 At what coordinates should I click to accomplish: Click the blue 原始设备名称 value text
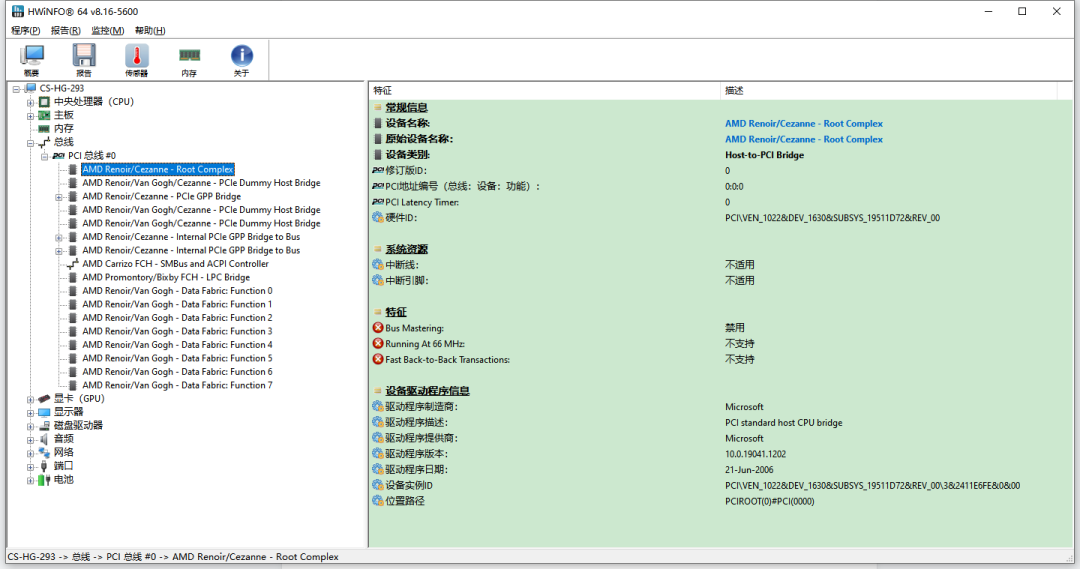point(804,139)
